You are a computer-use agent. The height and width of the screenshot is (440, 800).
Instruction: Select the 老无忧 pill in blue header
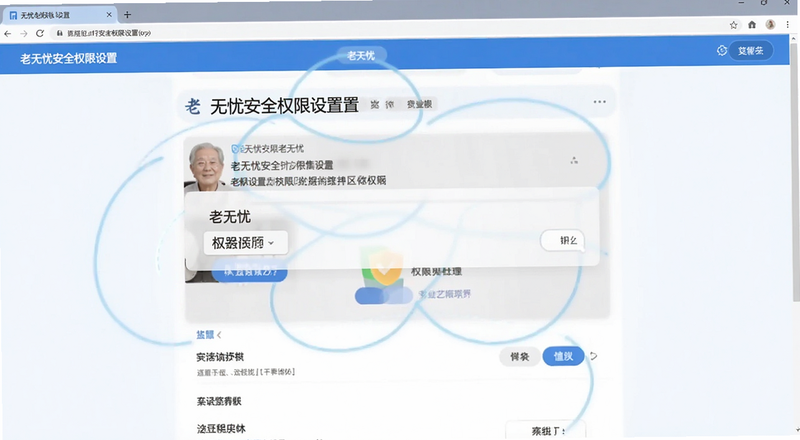pyautogui.click(x=361, y=55)
